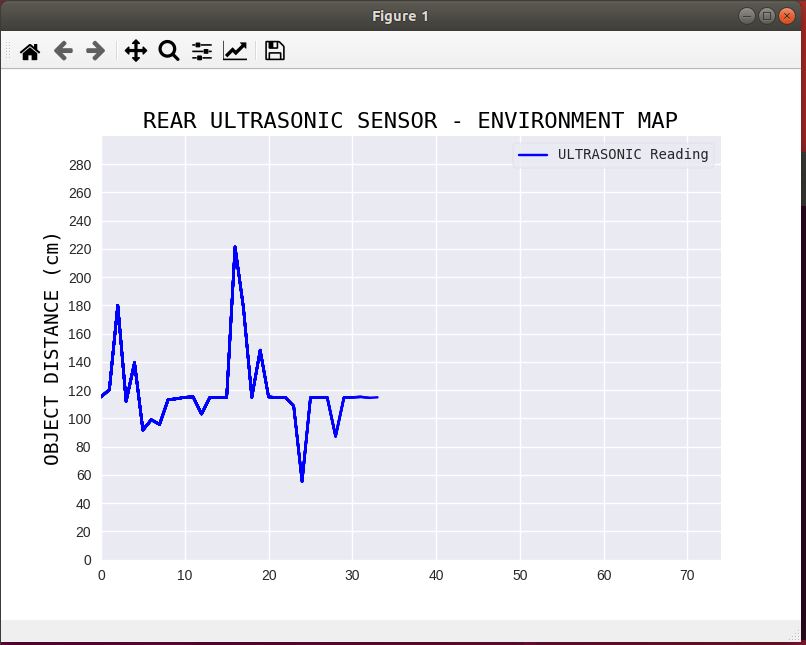The height and width of the screenshot is (645, 806).
Task: Minimize the Figure 1 window
Action: coord(747,16)
